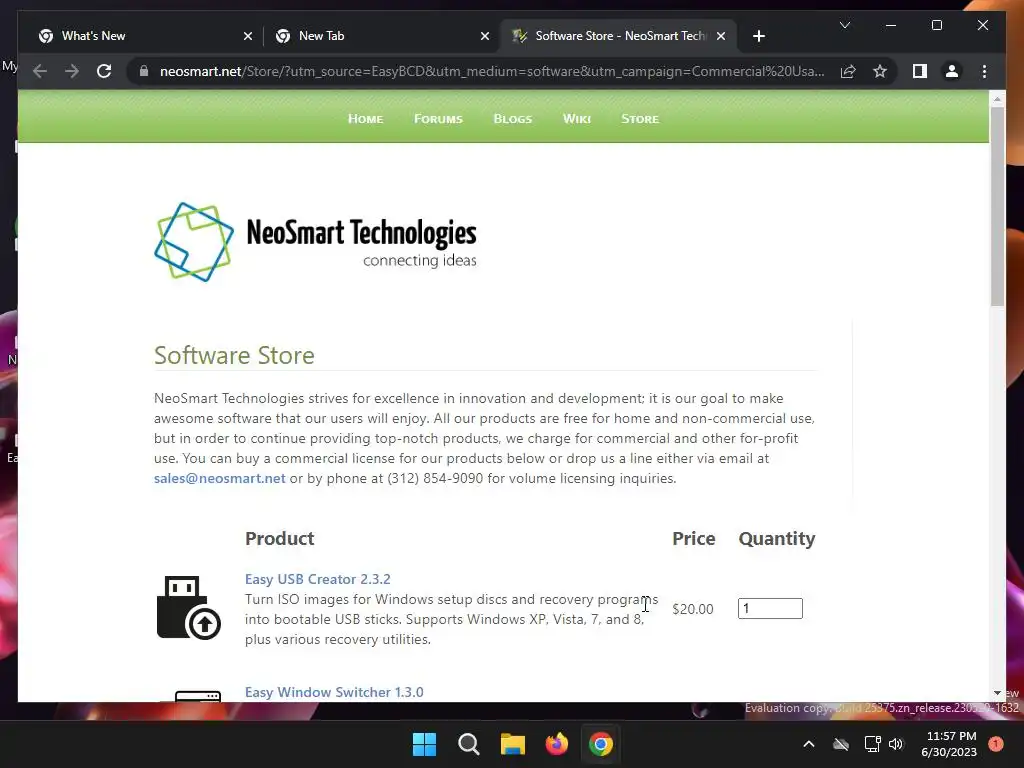
Task: Expand the tab search chevron
Action: (x=844, y=25)
